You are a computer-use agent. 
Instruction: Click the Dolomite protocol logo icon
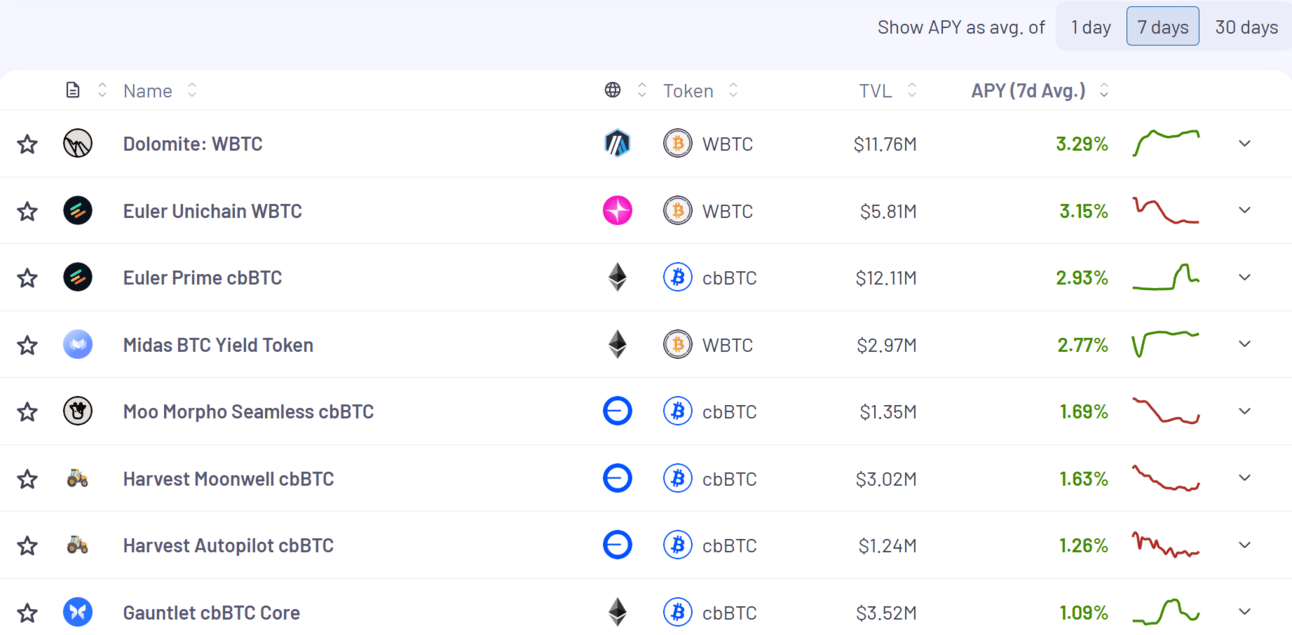(x=78, y=144)
